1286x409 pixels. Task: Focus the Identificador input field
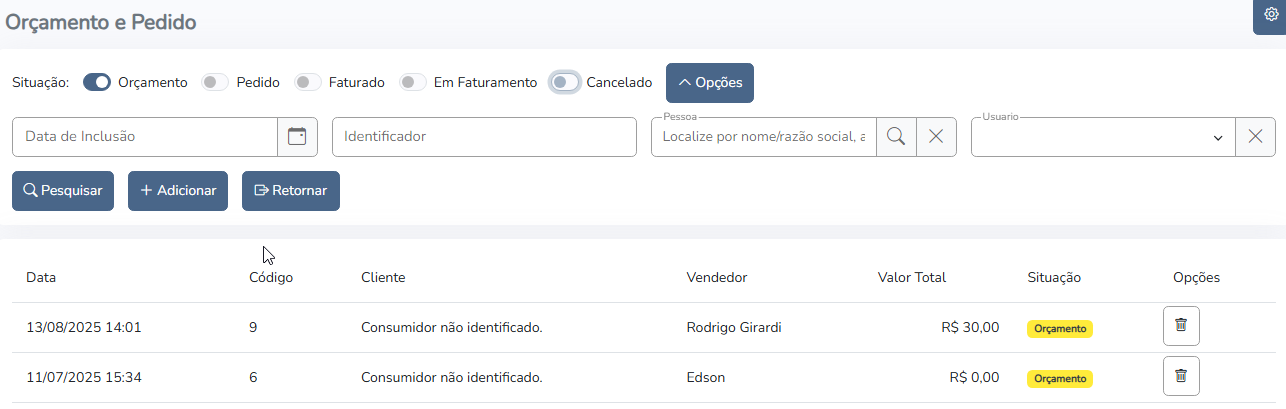(x=484, y=137)
